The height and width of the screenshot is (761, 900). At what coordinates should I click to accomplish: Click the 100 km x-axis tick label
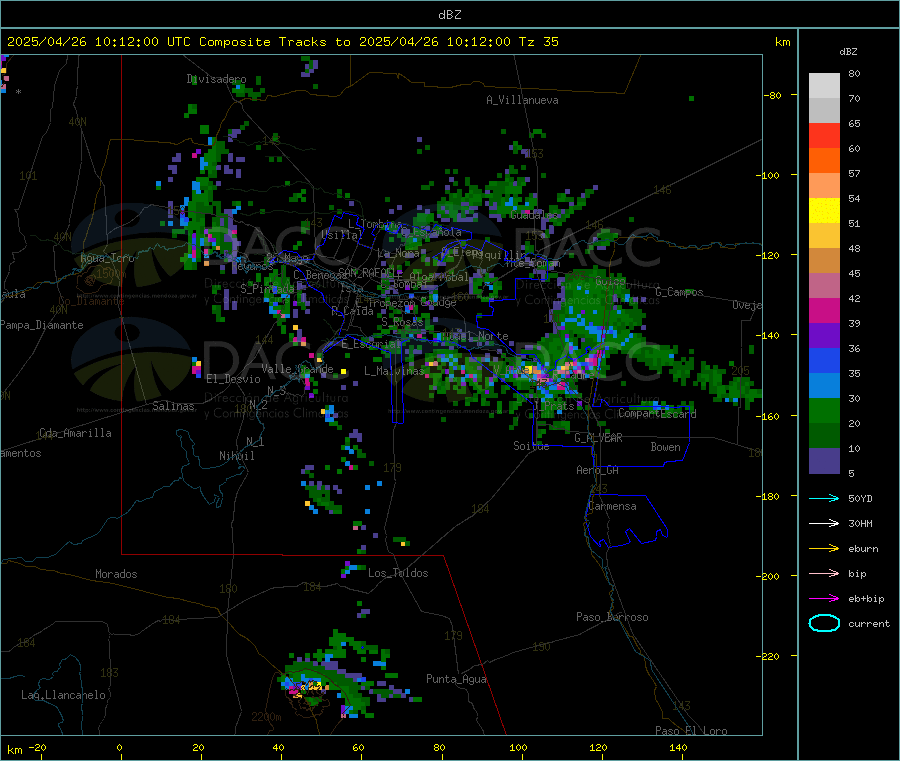click(518, 747)
